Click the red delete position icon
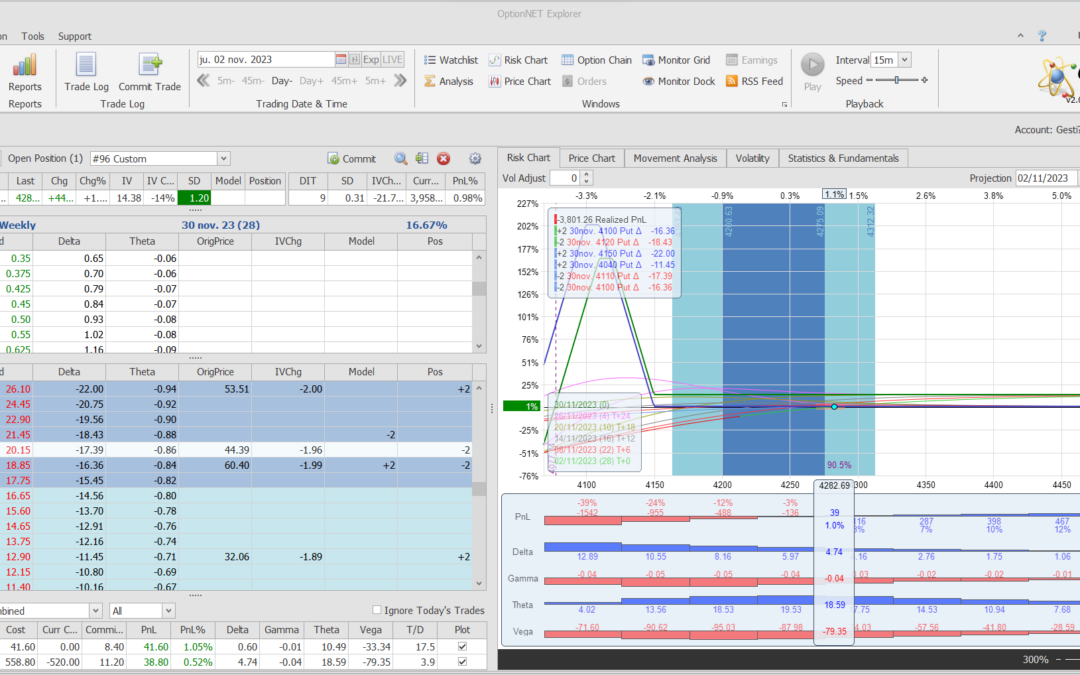This screenshot has height=675, width=1080. click(443, 158)
